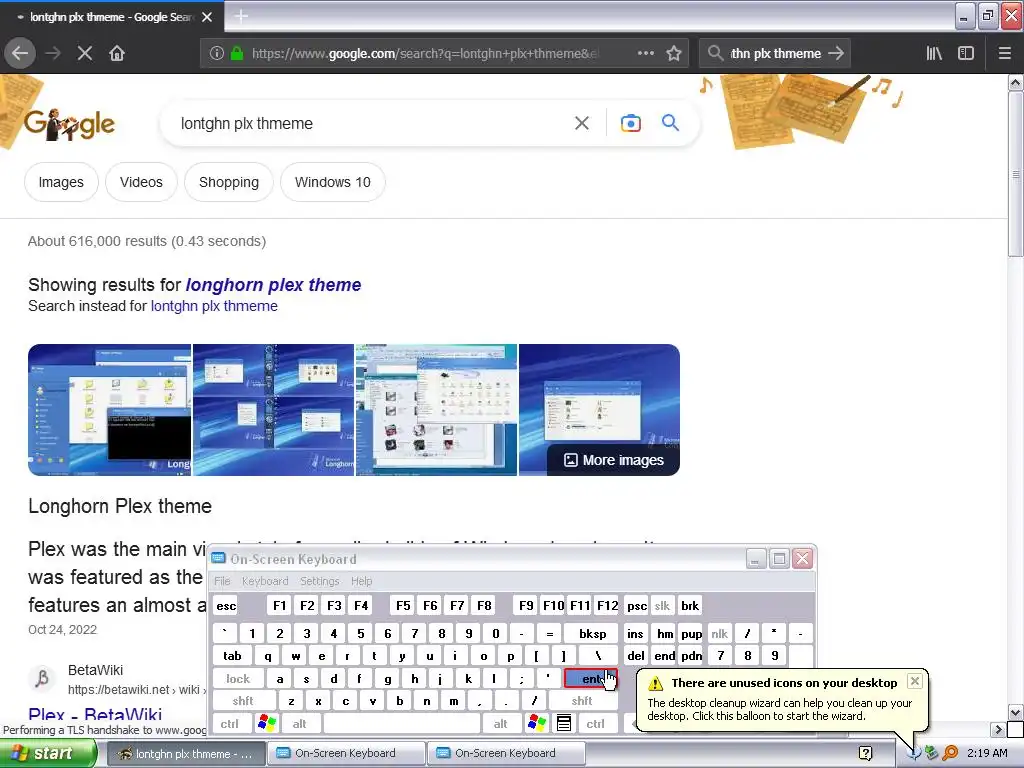1024x768 pixels.
Task: Click the help question mark tray icon
Action: (x=865, y=754)
